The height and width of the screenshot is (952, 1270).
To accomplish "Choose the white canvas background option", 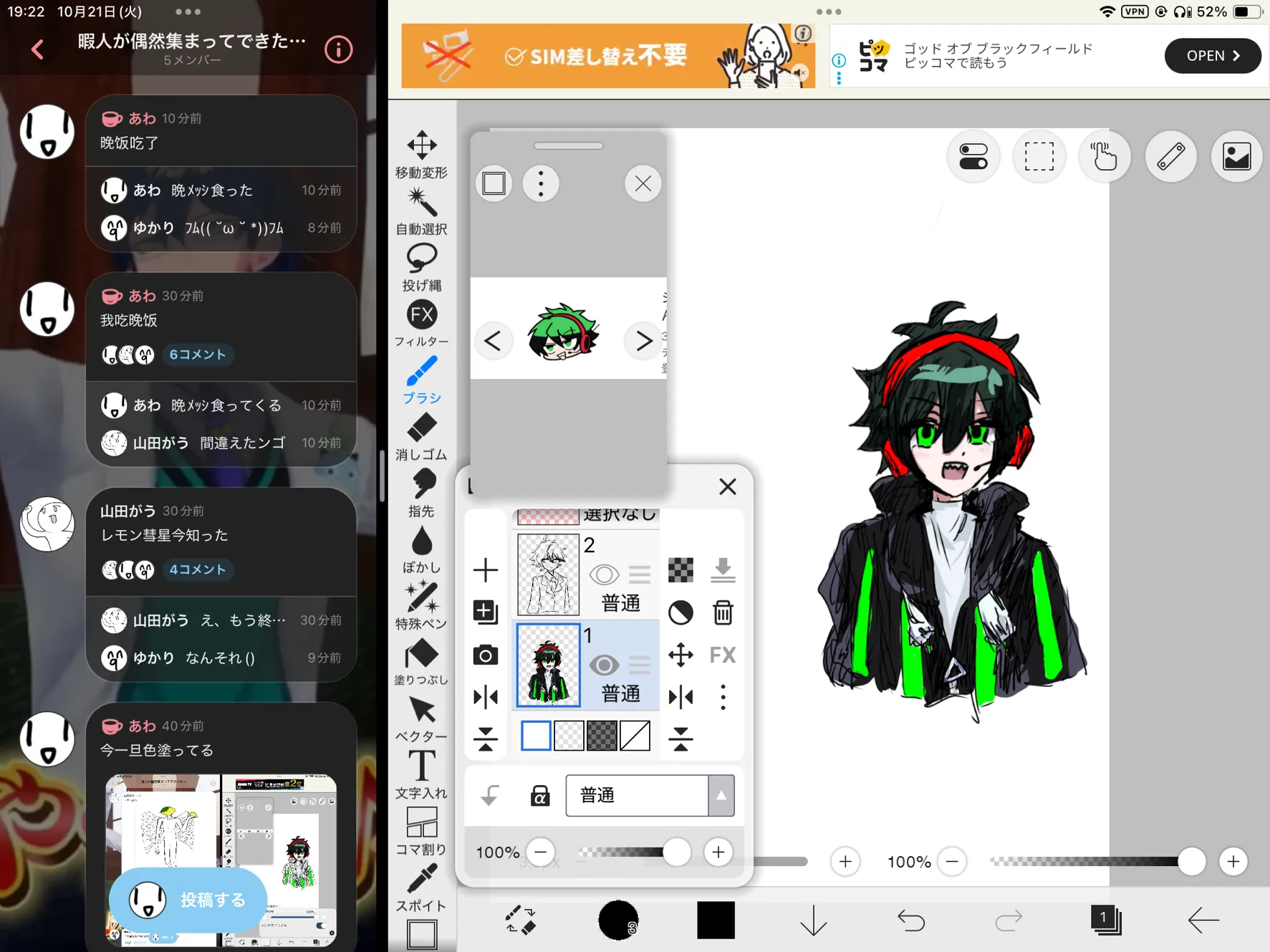I will click(x=536, y=736).
